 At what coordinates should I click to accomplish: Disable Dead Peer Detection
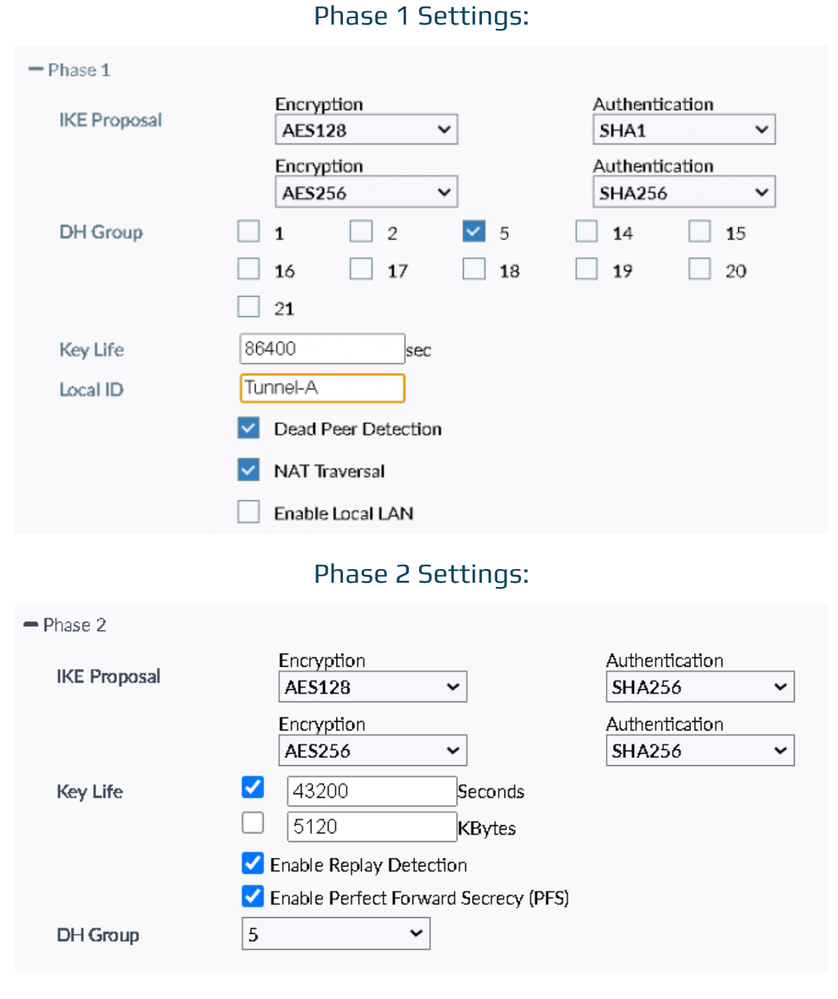tap(248, 429)
